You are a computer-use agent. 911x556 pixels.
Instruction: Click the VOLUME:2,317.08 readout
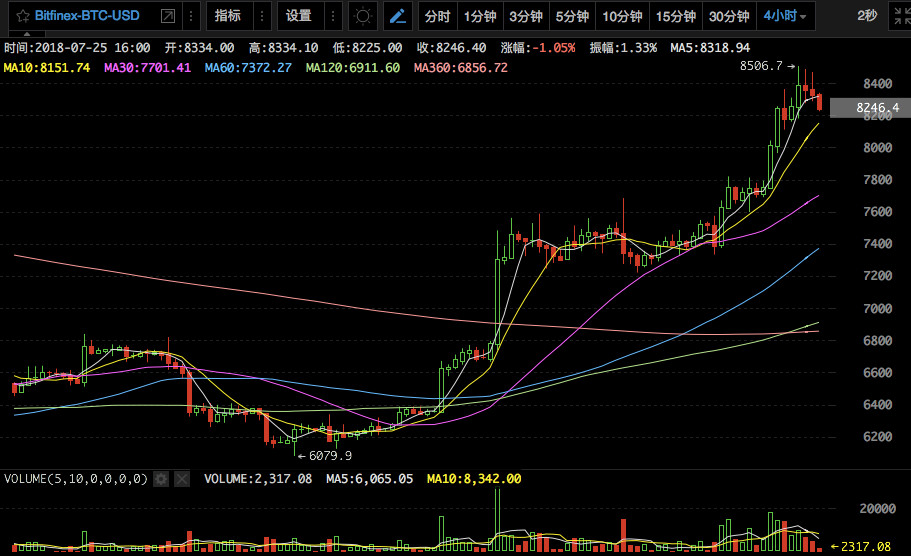[258, 479]
